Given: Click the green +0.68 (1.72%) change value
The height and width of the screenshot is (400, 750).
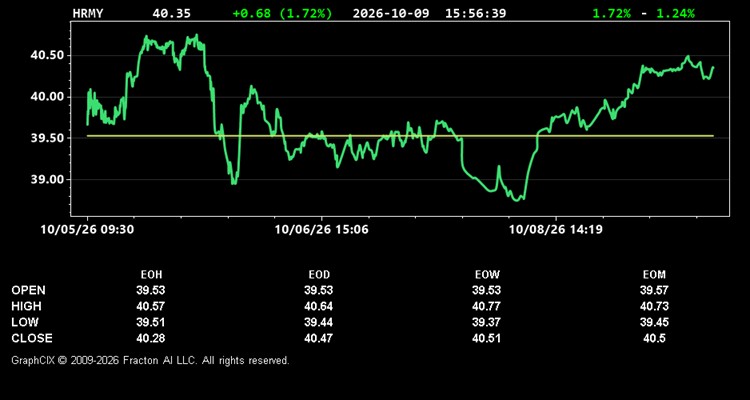Looking at the screenshot, I should coord(282,13).
